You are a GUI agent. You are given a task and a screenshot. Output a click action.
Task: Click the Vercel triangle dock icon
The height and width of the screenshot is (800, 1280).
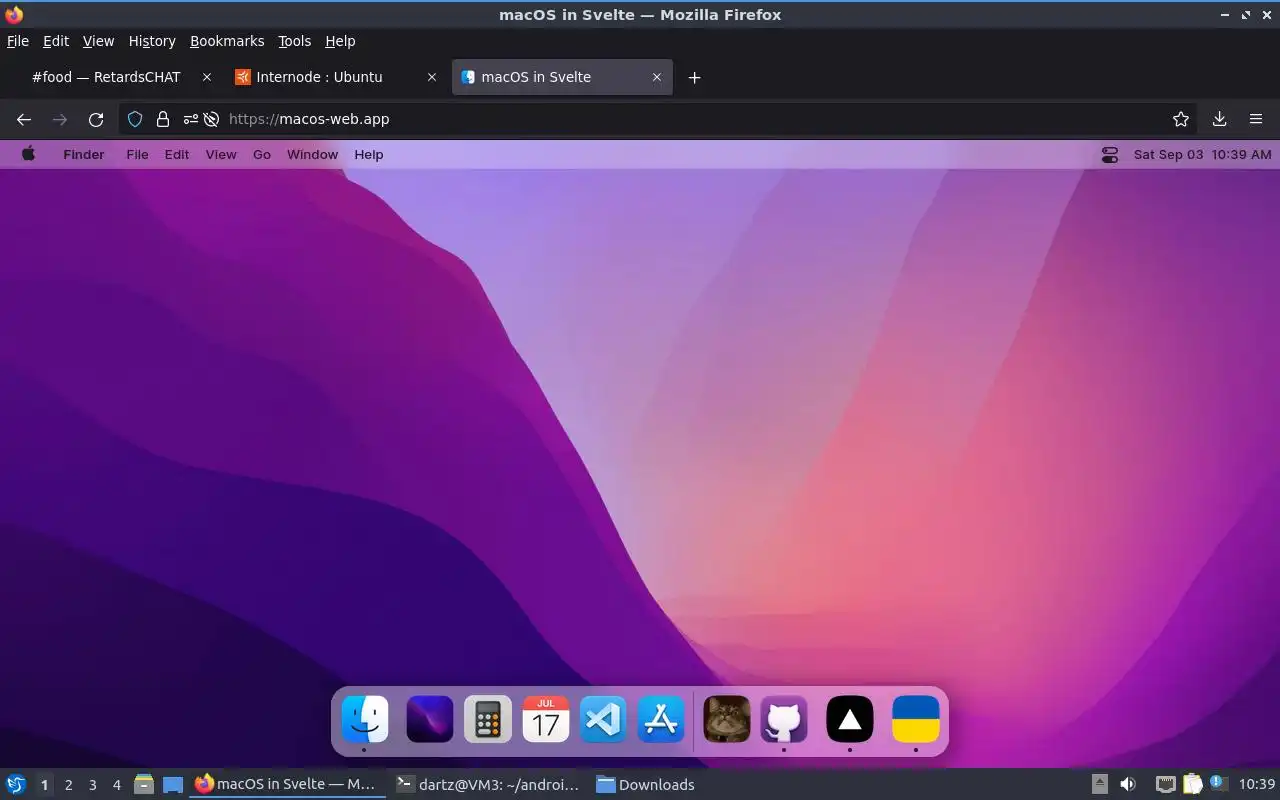850,719
